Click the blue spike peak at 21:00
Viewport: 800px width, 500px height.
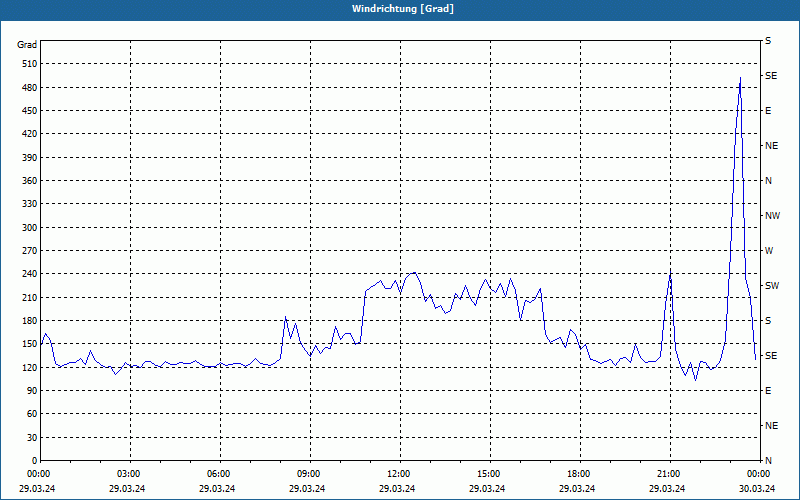coord(670,272)
